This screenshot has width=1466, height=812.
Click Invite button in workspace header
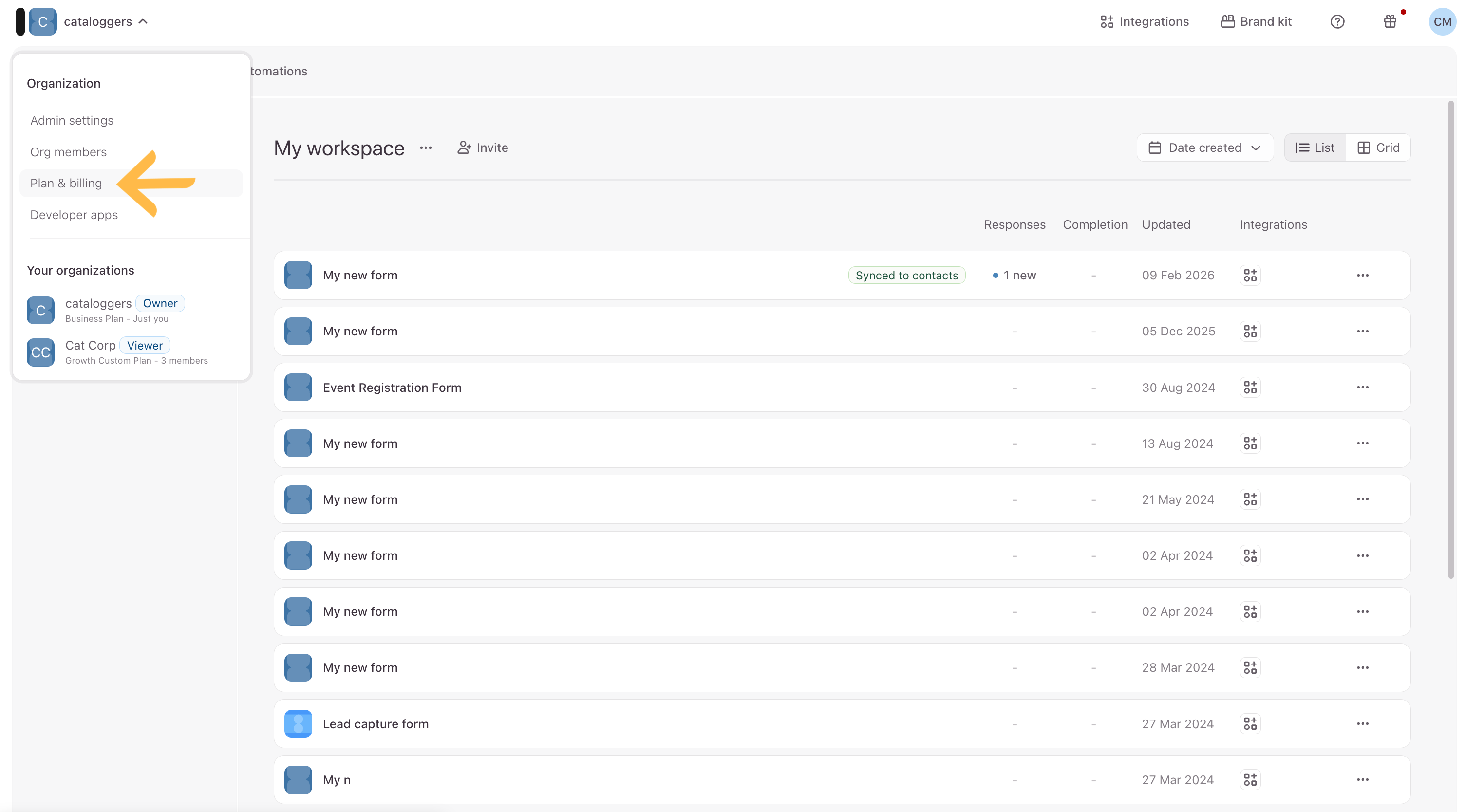coord(483,148)
